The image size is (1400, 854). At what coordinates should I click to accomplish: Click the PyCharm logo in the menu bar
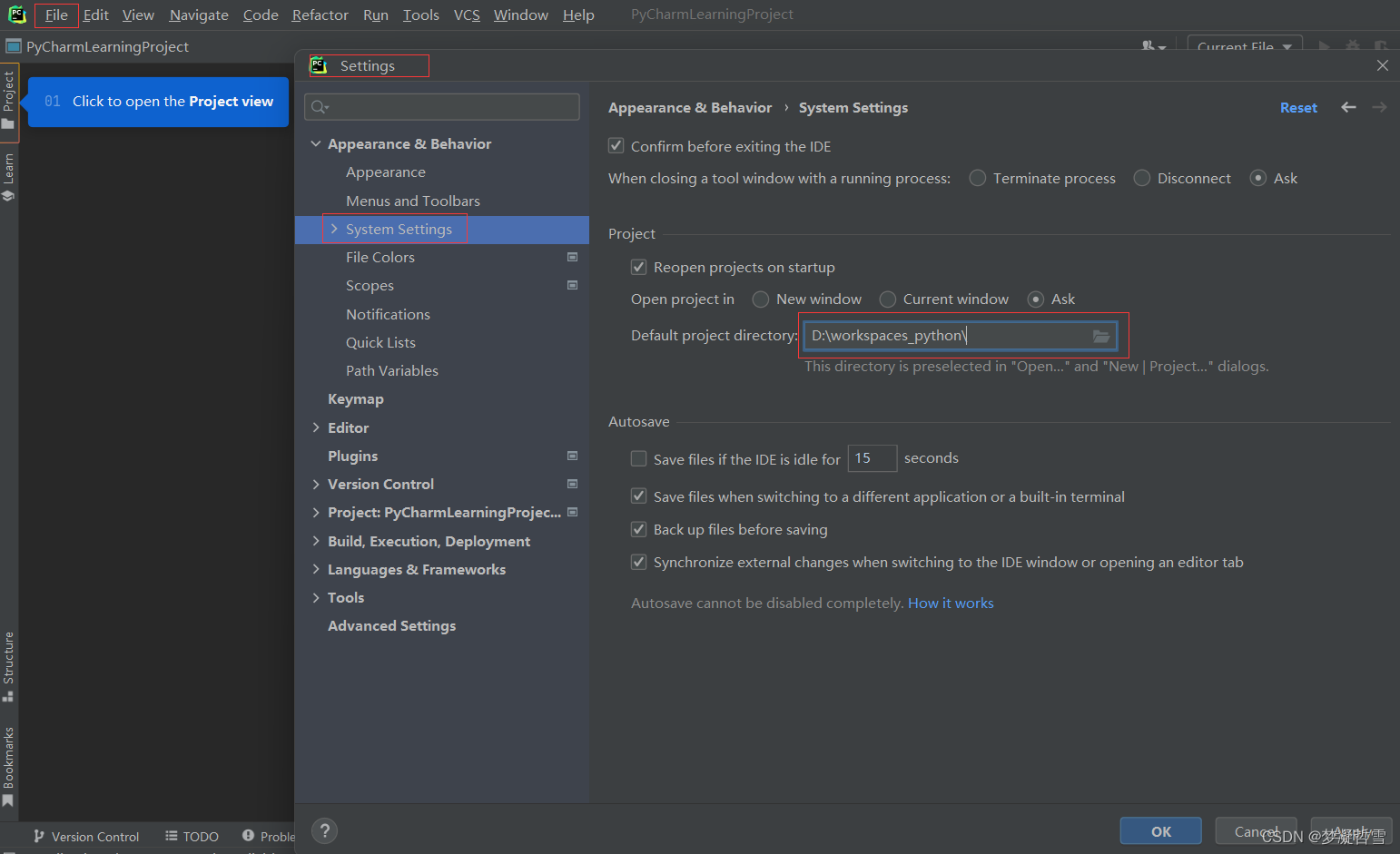click(x=16, y=15)
